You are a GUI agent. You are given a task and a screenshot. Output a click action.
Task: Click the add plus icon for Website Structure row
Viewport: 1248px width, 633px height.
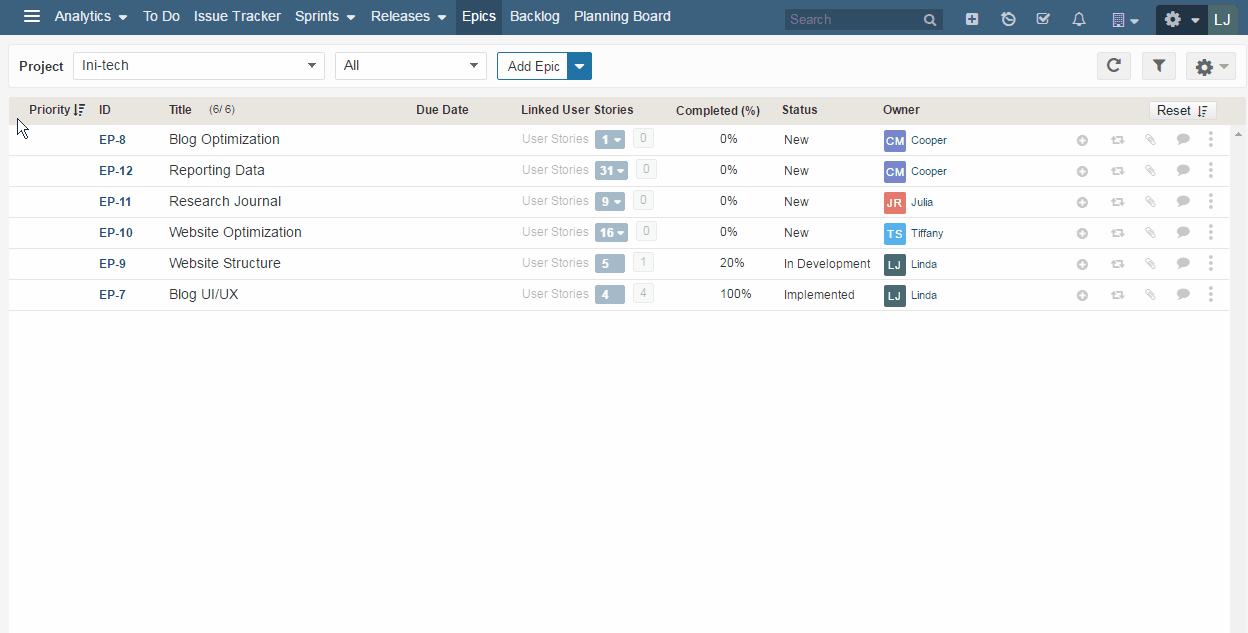1082,264
